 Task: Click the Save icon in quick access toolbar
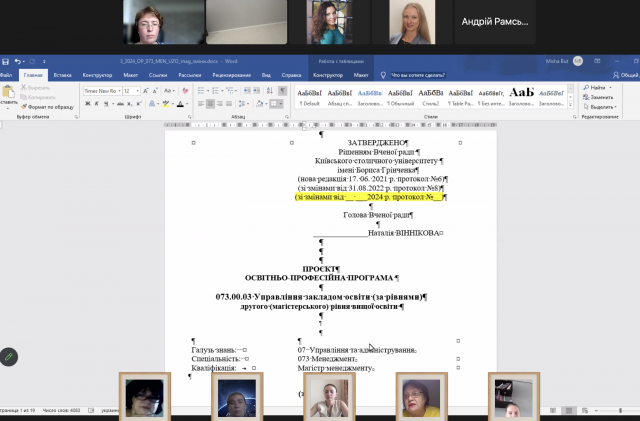(6, 61)
